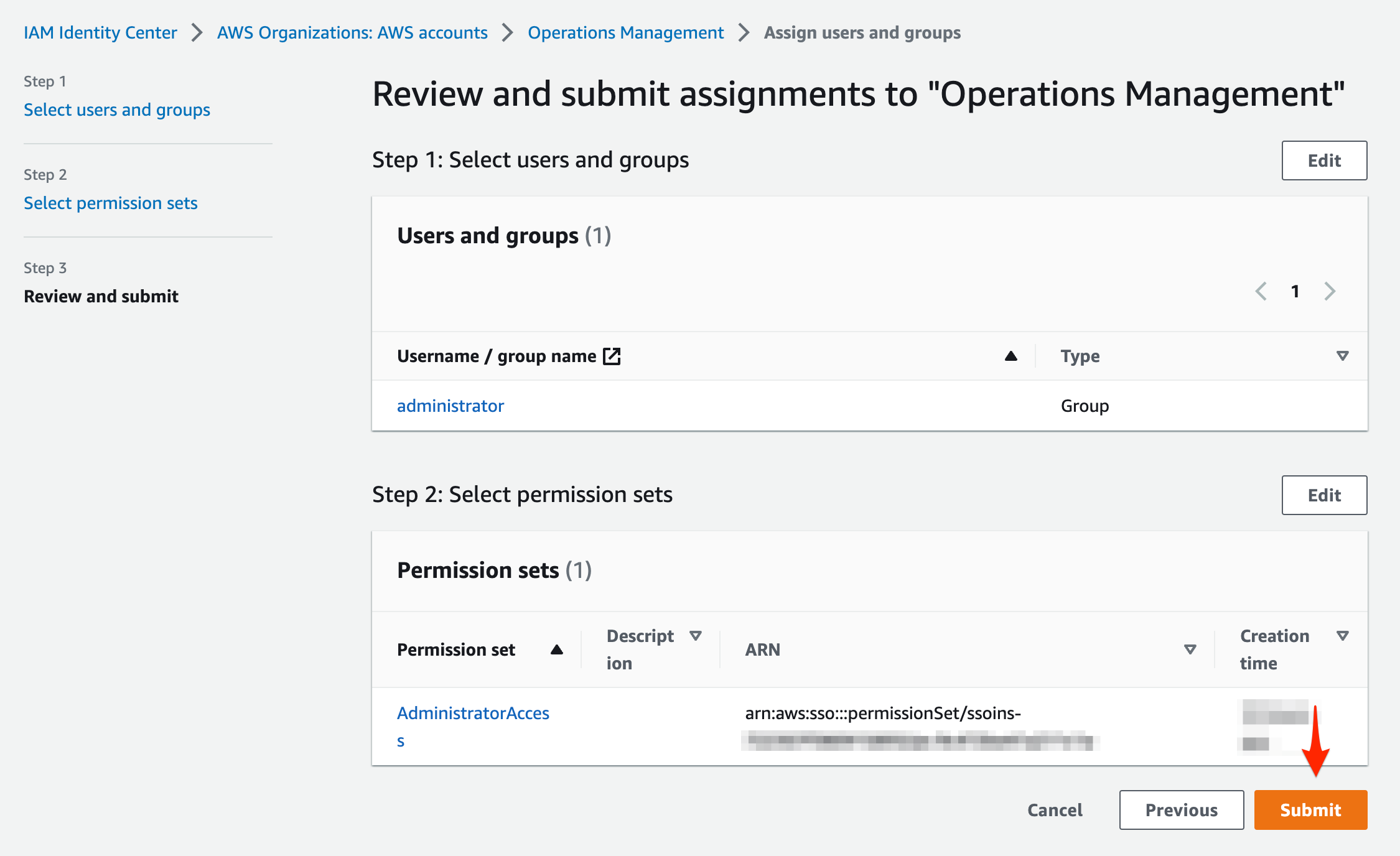This screenshot has width=1400, height=856.
Task: Jump to Step 2 Select permission sets
Action: (111, 203)
